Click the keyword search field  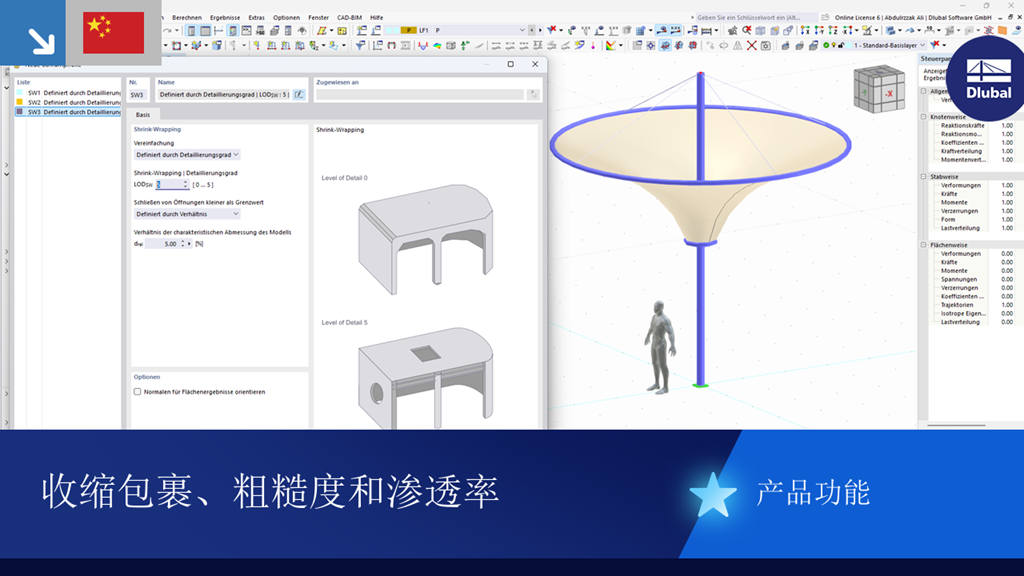(756, 18)
